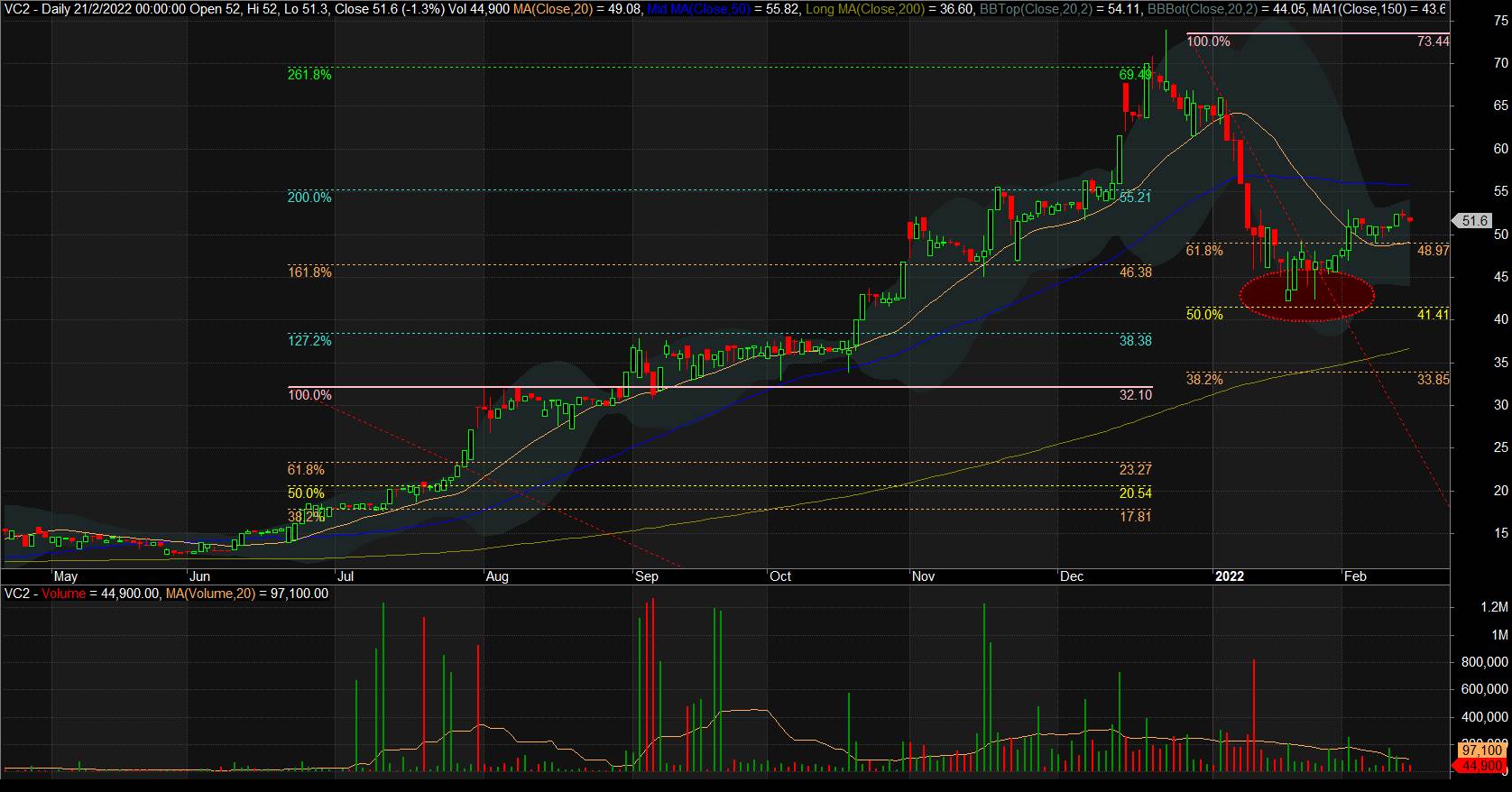The height and width of the screenshot is (792, 1512).
Task: Select the orange "97,100" volume MA marker
Action: coord(1481,751)
